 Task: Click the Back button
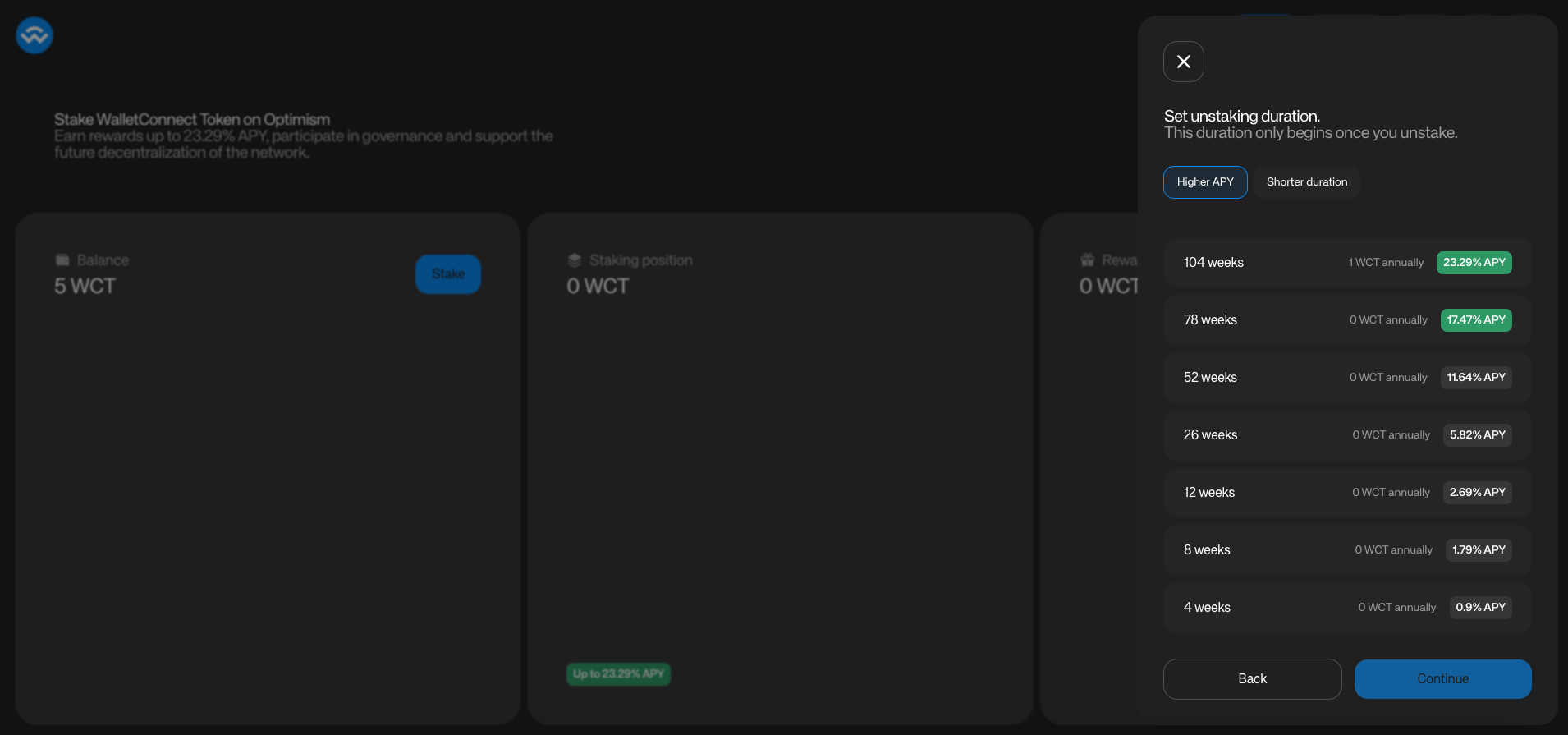(1252, 679)
